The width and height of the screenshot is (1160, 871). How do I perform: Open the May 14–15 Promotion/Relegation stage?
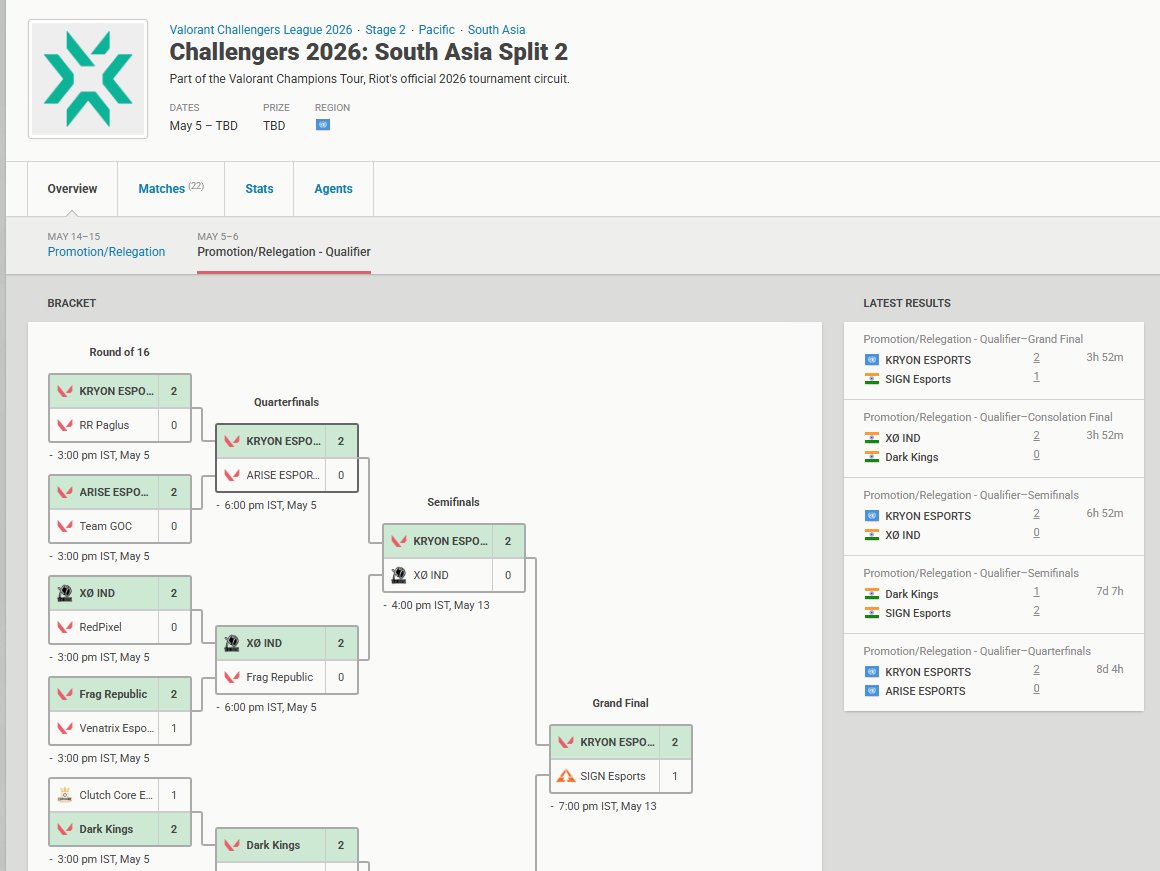[x=107, y=245]
